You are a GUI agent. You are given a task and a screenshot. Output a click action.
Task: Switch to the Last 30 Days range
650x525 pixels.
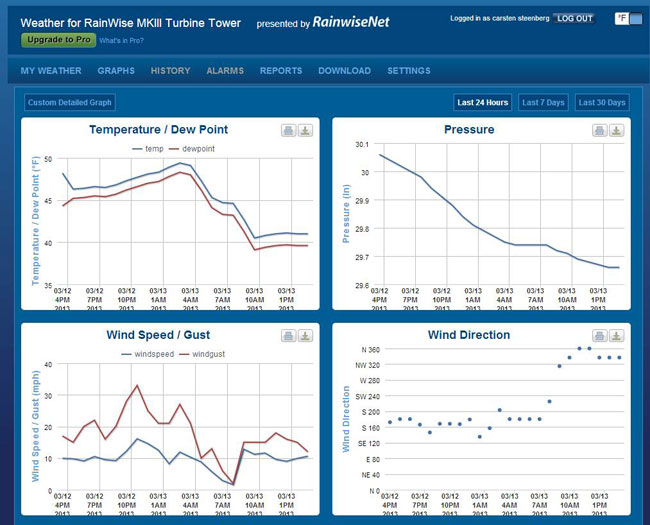click(602, 102)
